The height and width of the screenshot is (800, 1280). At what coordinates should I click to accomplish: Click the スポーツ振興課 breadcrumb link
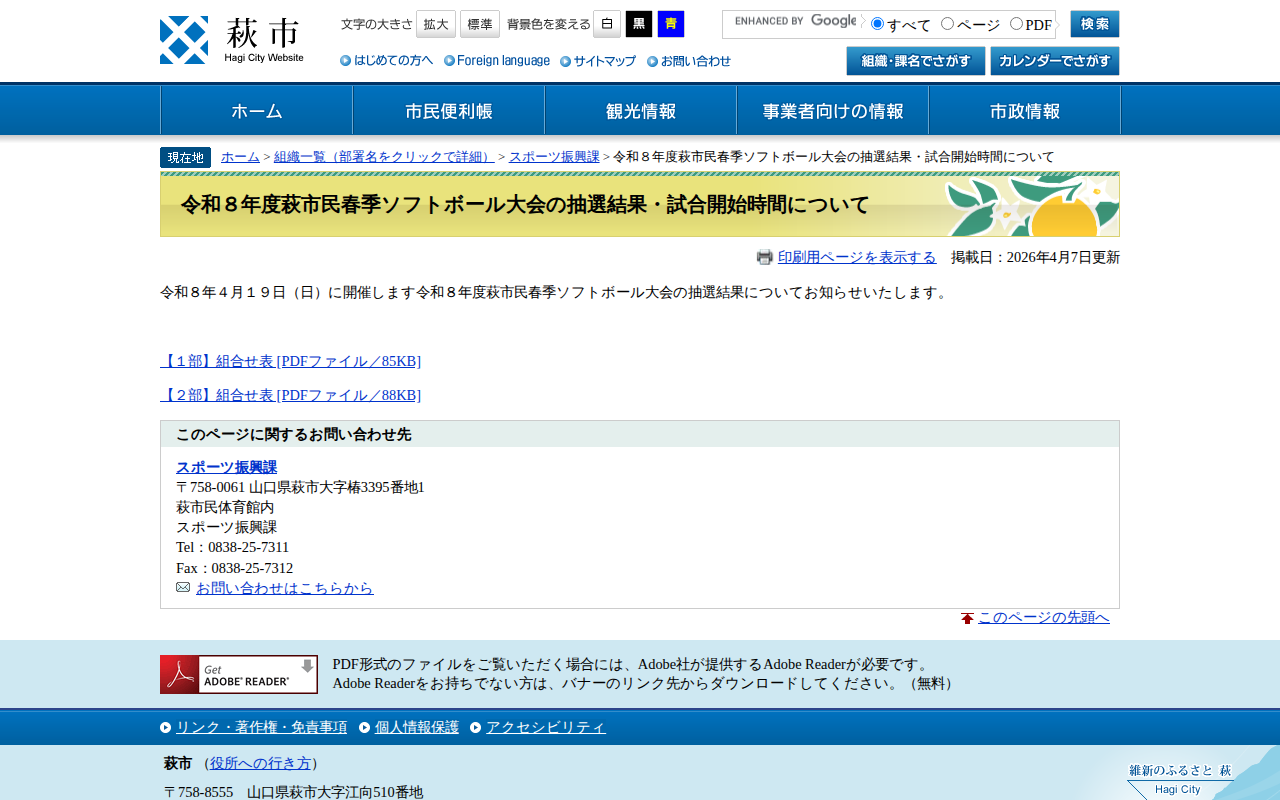click(554, 157)
